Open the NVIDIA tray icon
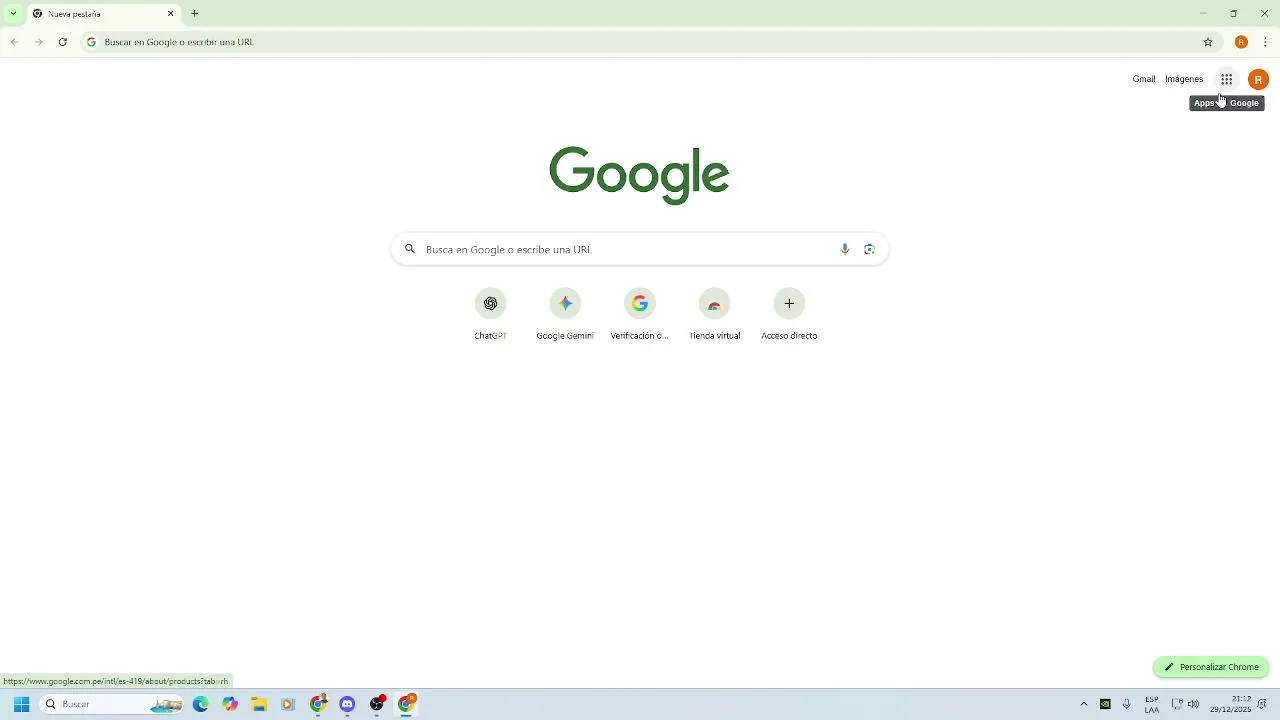 pyautogui.click(x=1105, y=704)
